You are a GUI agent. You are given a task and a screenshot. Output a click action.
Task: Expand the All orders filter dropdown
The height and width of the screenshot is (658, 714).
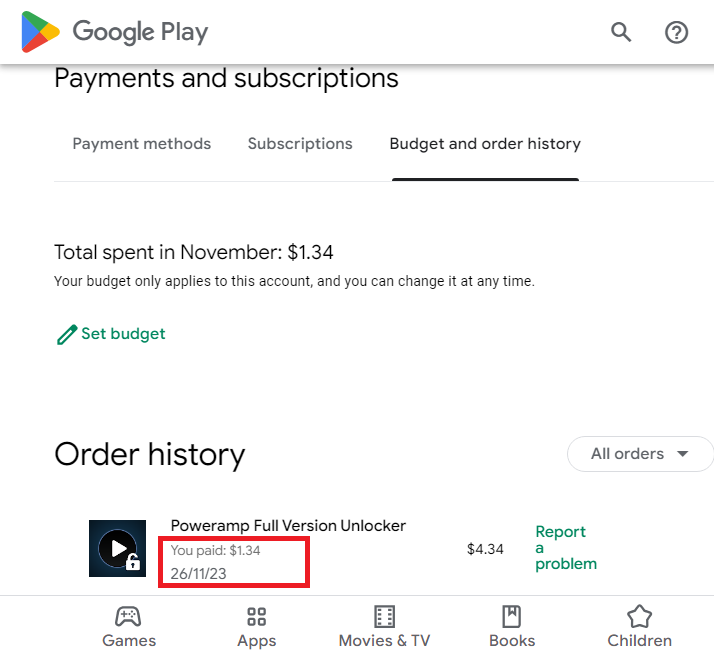click(640, 454)
